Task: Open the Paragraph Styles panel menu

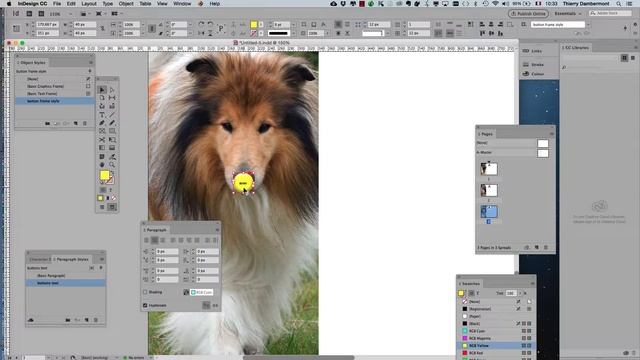Action: tap(102, 259)
